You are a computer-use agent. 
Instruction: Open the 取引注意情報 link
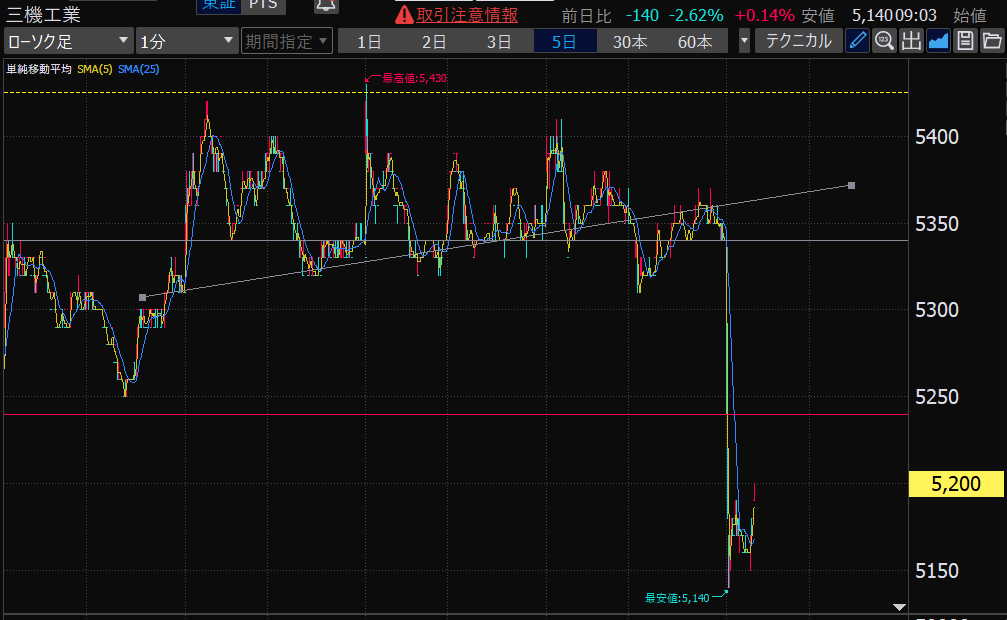click(x=458, y=15)
